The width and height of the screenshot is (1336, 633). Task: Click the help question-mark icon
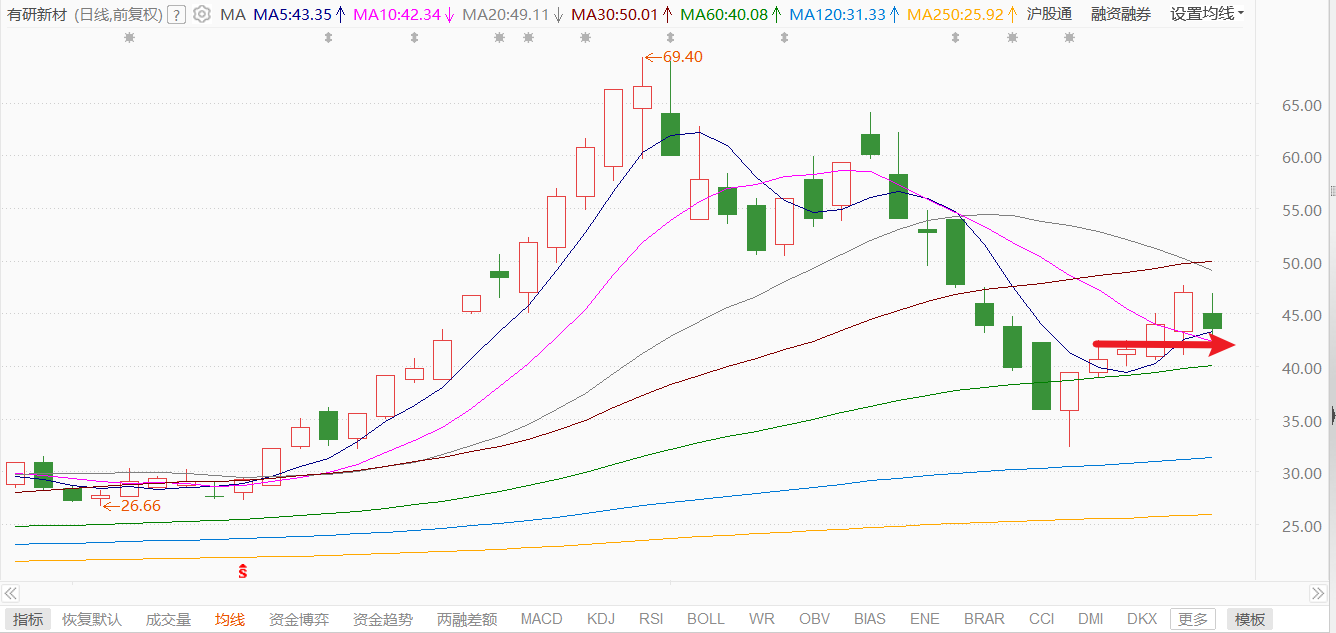176,14
